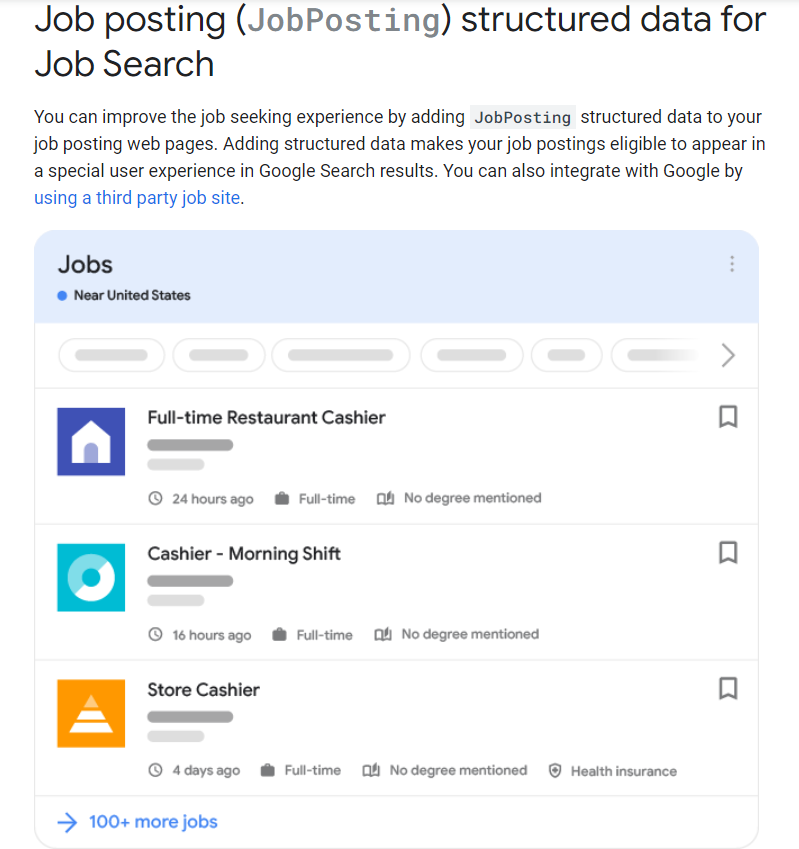Screen dimensions: 799x849
Task: Save the Cashier - Morning Shift job bookmark
Action: click(728, 553)
